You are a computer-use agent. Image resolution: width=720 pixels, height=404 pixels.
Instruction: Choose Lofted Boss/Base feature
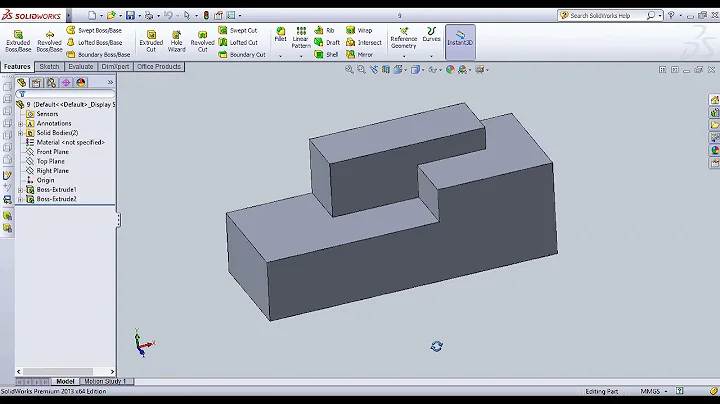[95, 42]
